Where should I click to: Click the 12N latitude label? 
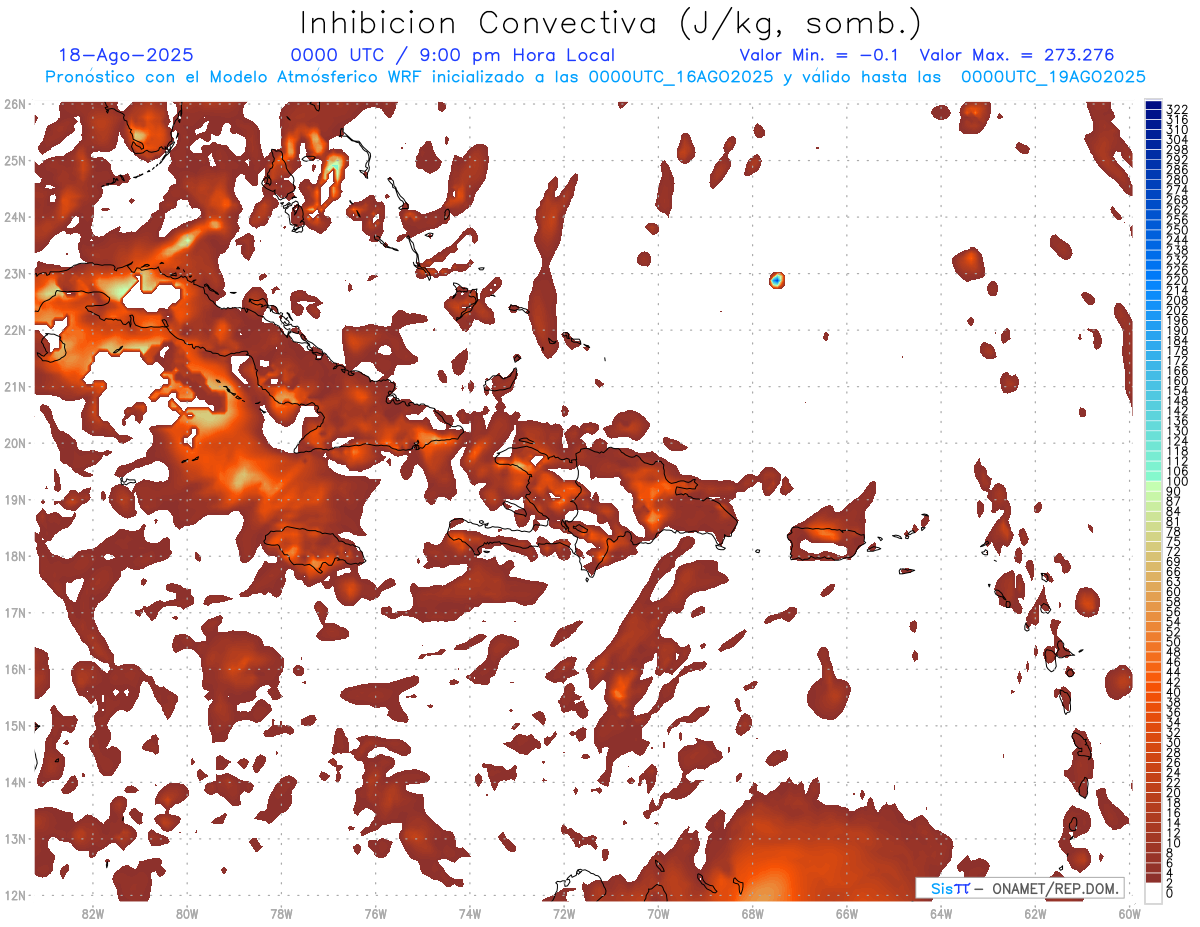point(15,895)
